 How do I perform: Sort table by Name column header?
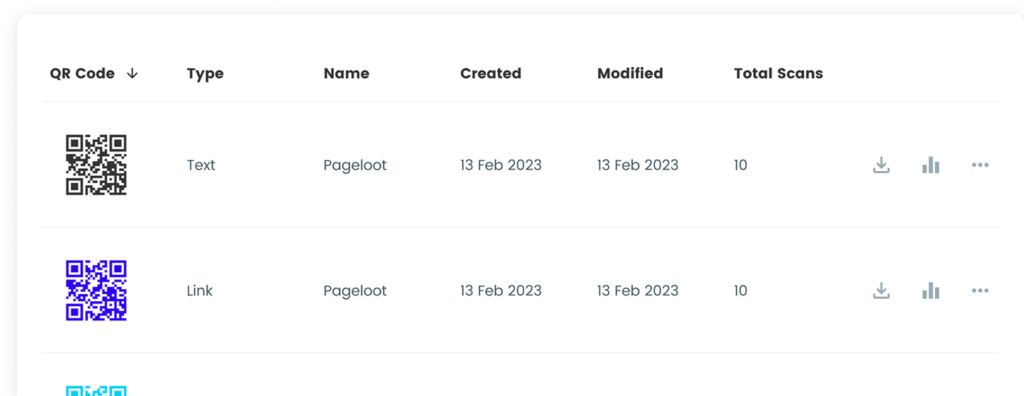[x=346, y=74]
